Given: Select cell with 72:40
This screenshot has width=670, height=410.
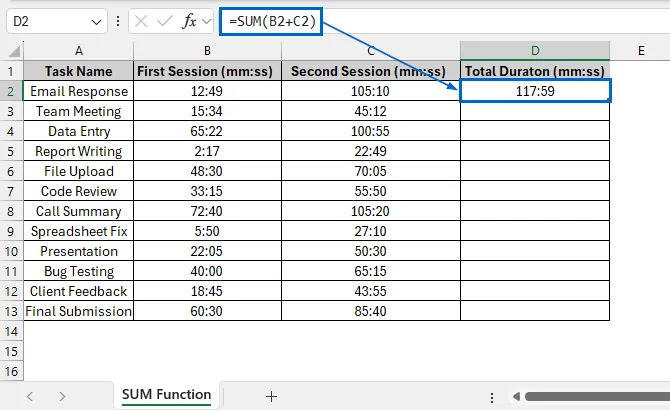Looking at the screenshot, I should [x=207, y=211].
